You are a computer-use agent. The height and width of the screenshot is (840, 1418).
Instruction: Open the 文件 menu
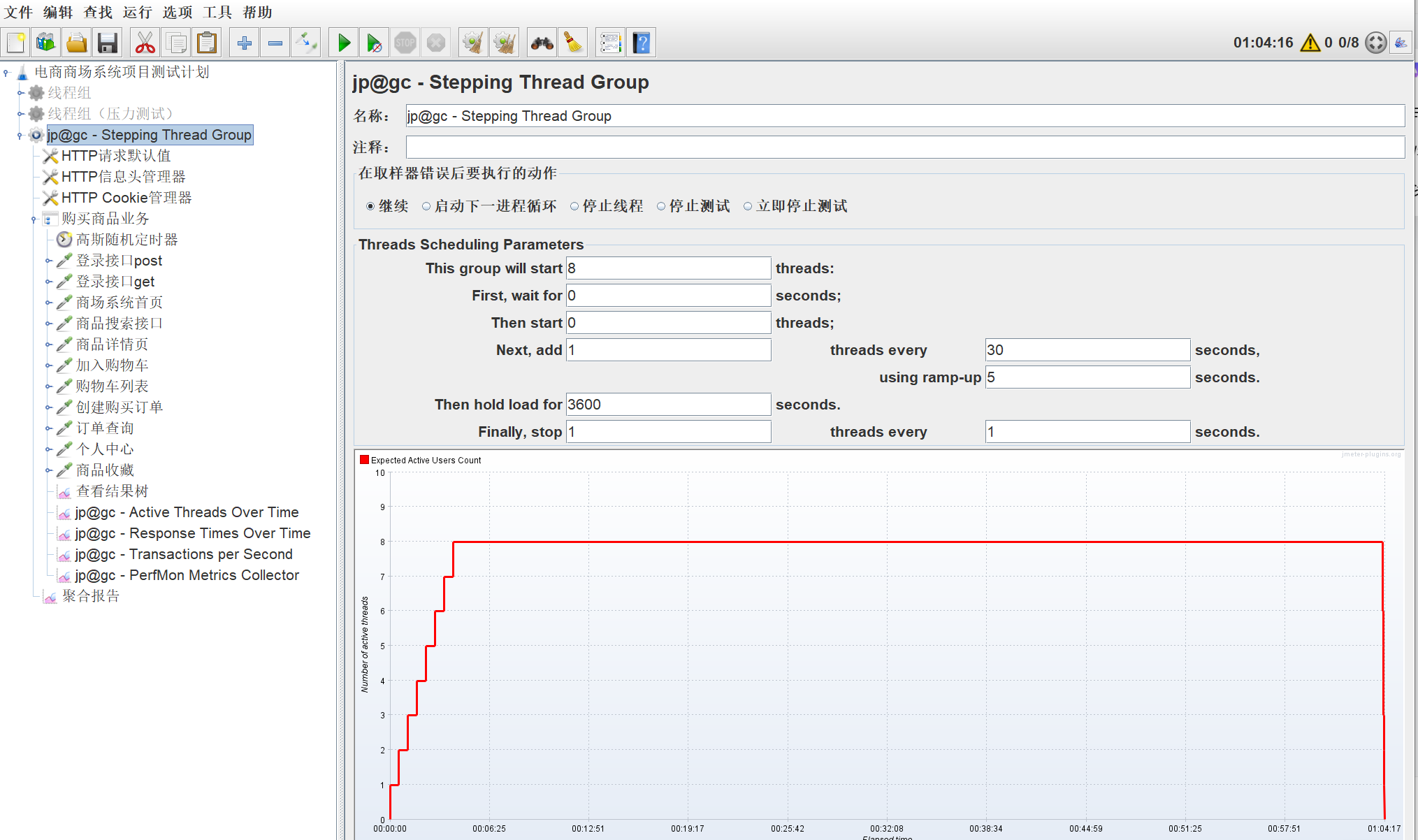click(19, 13)
